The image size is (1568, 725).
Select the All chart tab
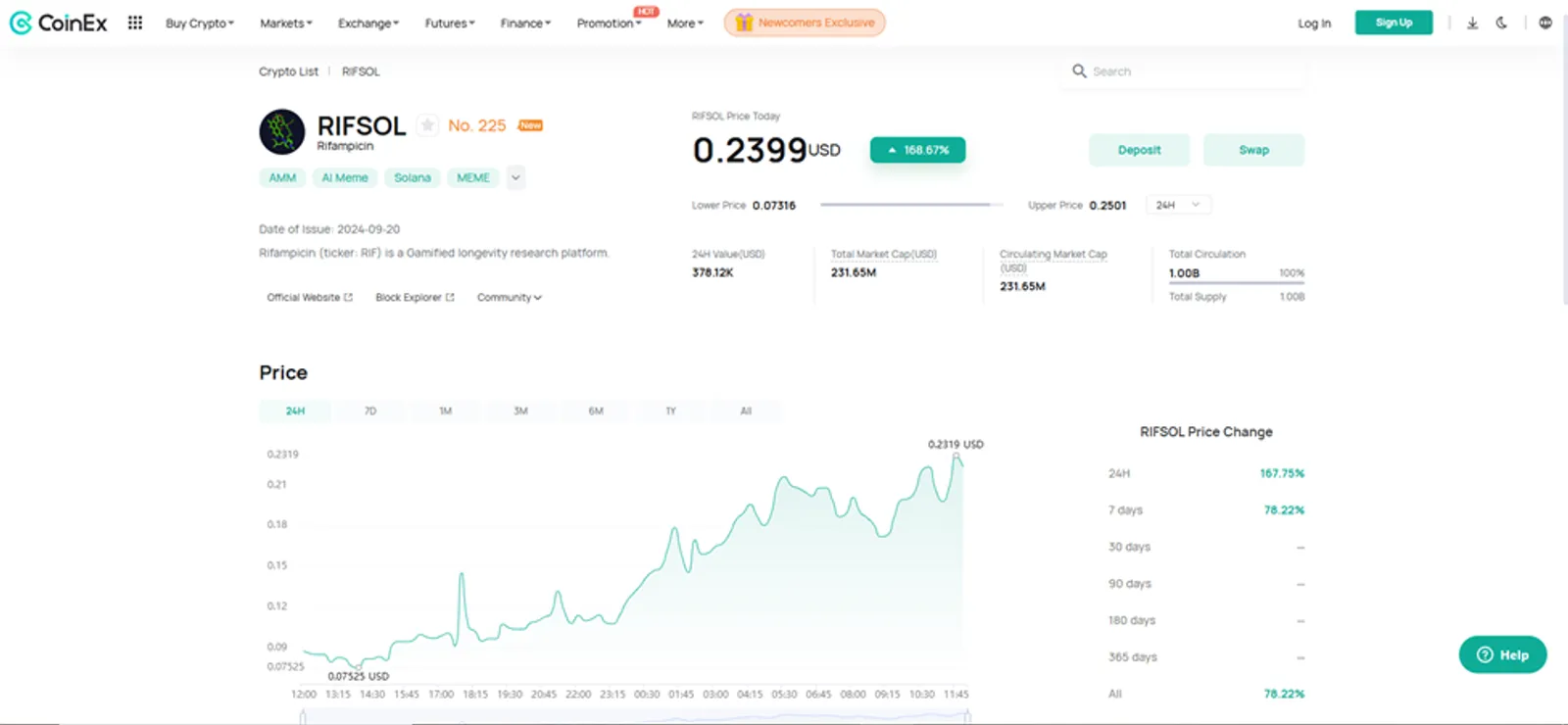pyautogui.click(x=746, y=411)
